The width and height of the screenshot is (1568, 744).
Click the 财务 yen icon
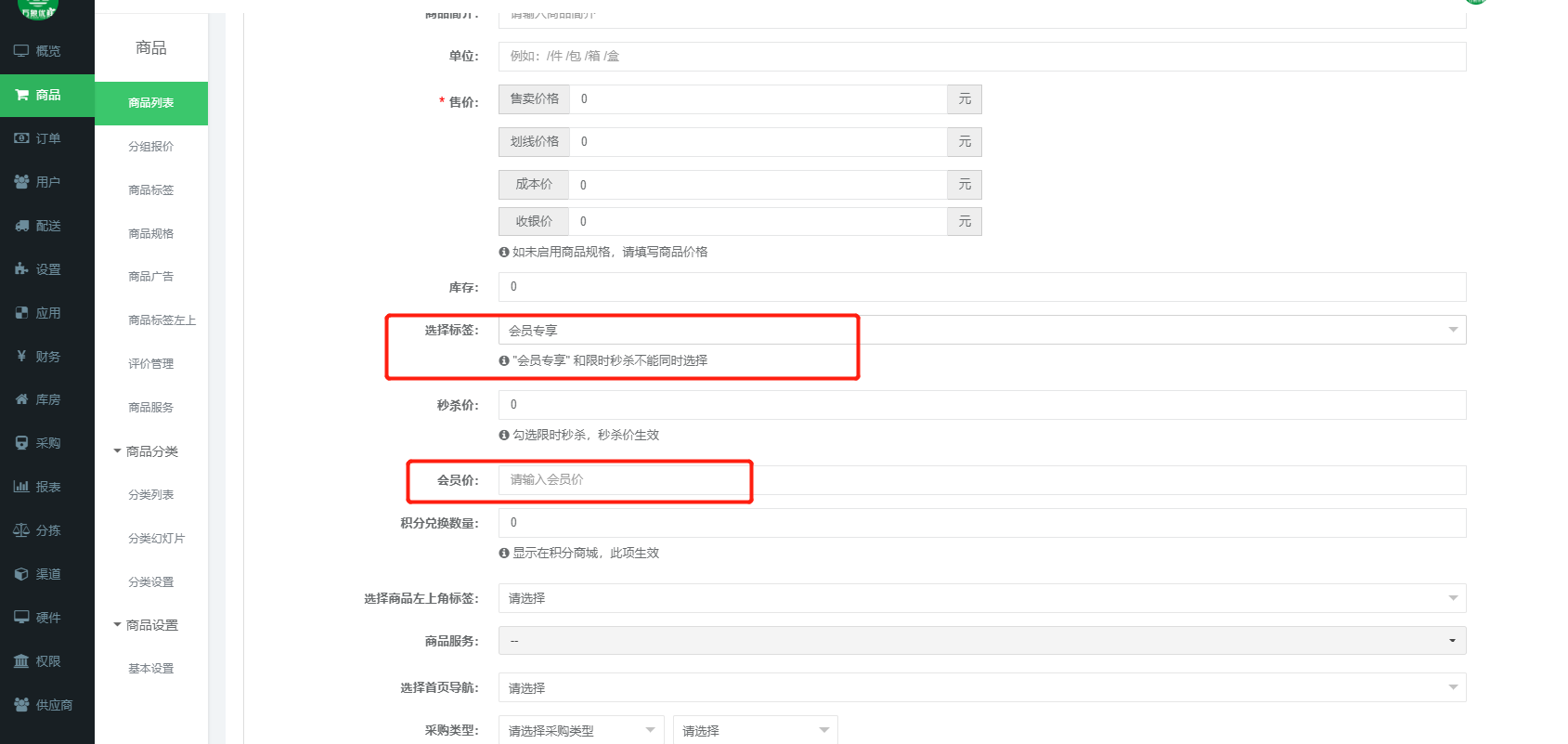tap(21, 357)
